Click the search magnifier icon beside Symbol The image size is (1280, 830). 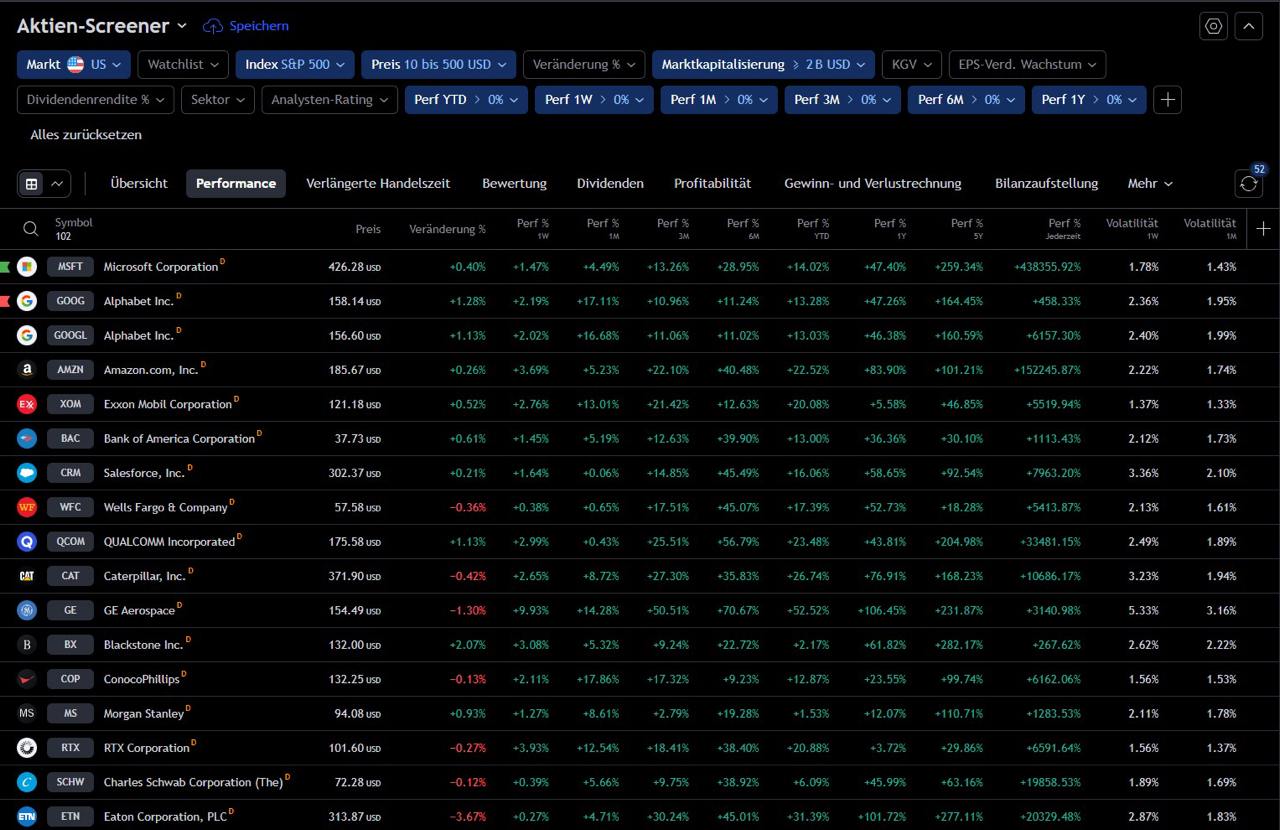[x=31, y=229]
